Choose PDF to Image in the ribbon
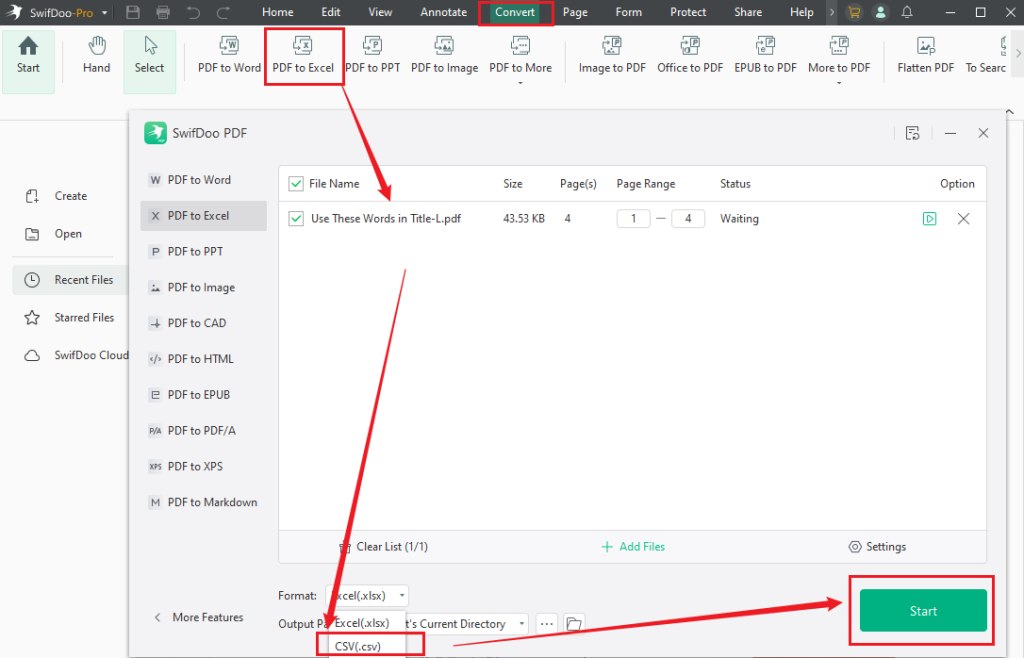Viewport: 1024px width, 658px height. pos(444,55)
